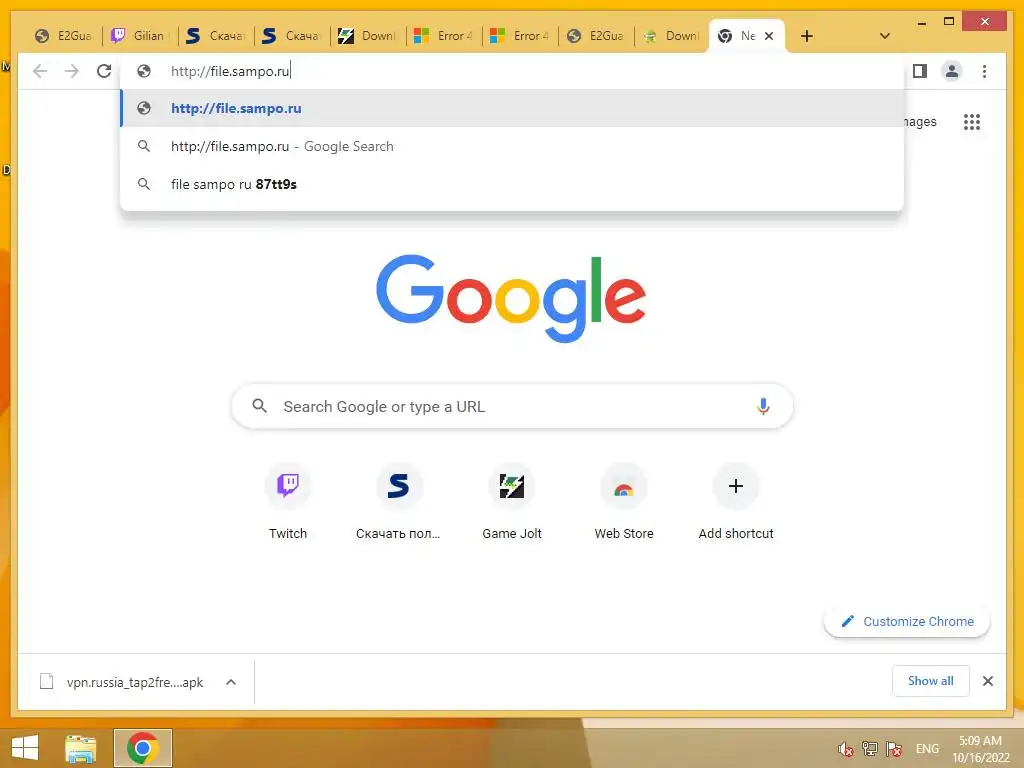This screenshot has height=768, width=1024.
Task: Click the address bar URL field
Action: pos(513,71)
